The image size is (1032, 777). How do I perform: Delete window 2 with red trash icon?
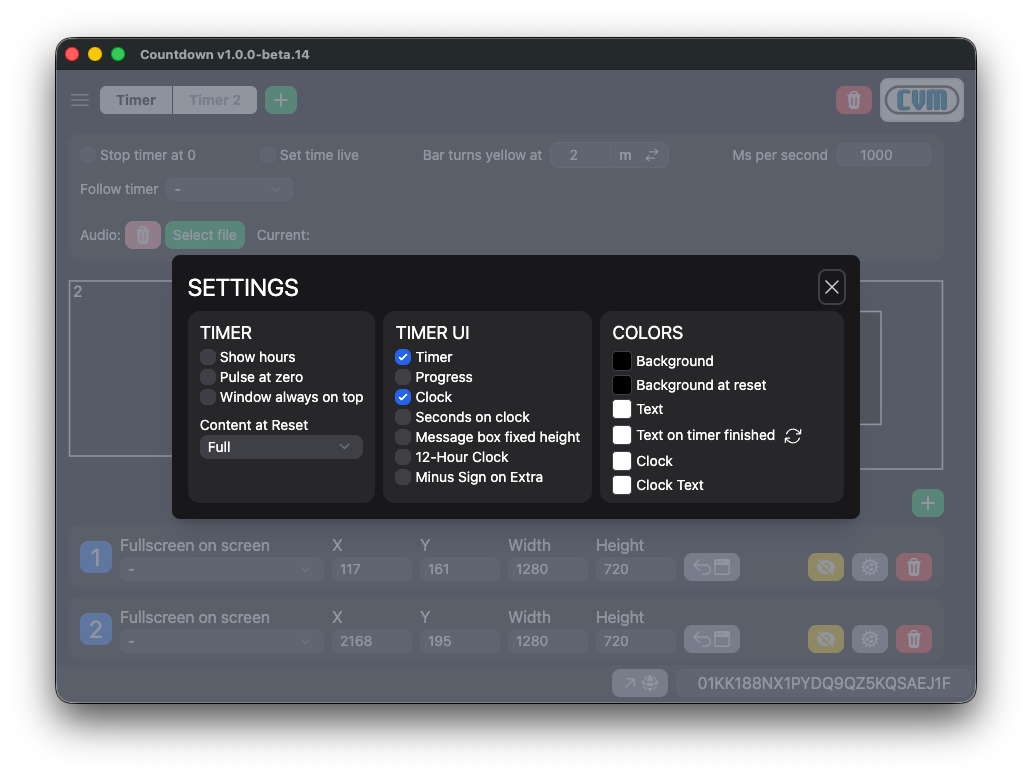click(x=914, y=639)
